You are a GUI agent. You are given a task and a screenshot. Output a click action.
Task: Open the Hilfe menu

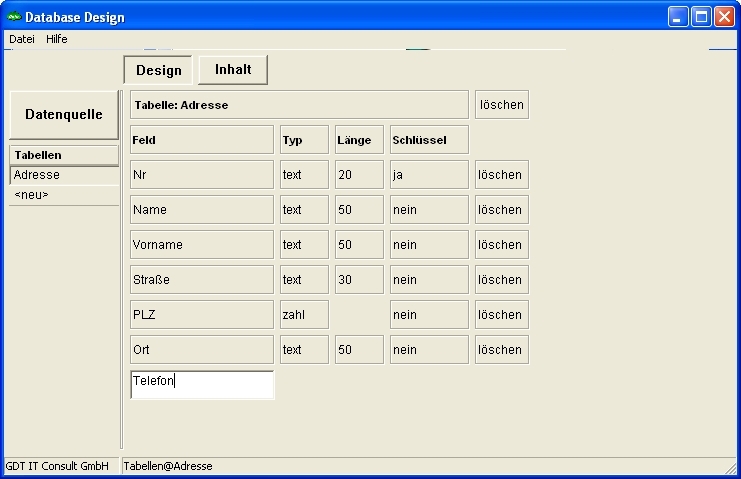click(57, 39)
